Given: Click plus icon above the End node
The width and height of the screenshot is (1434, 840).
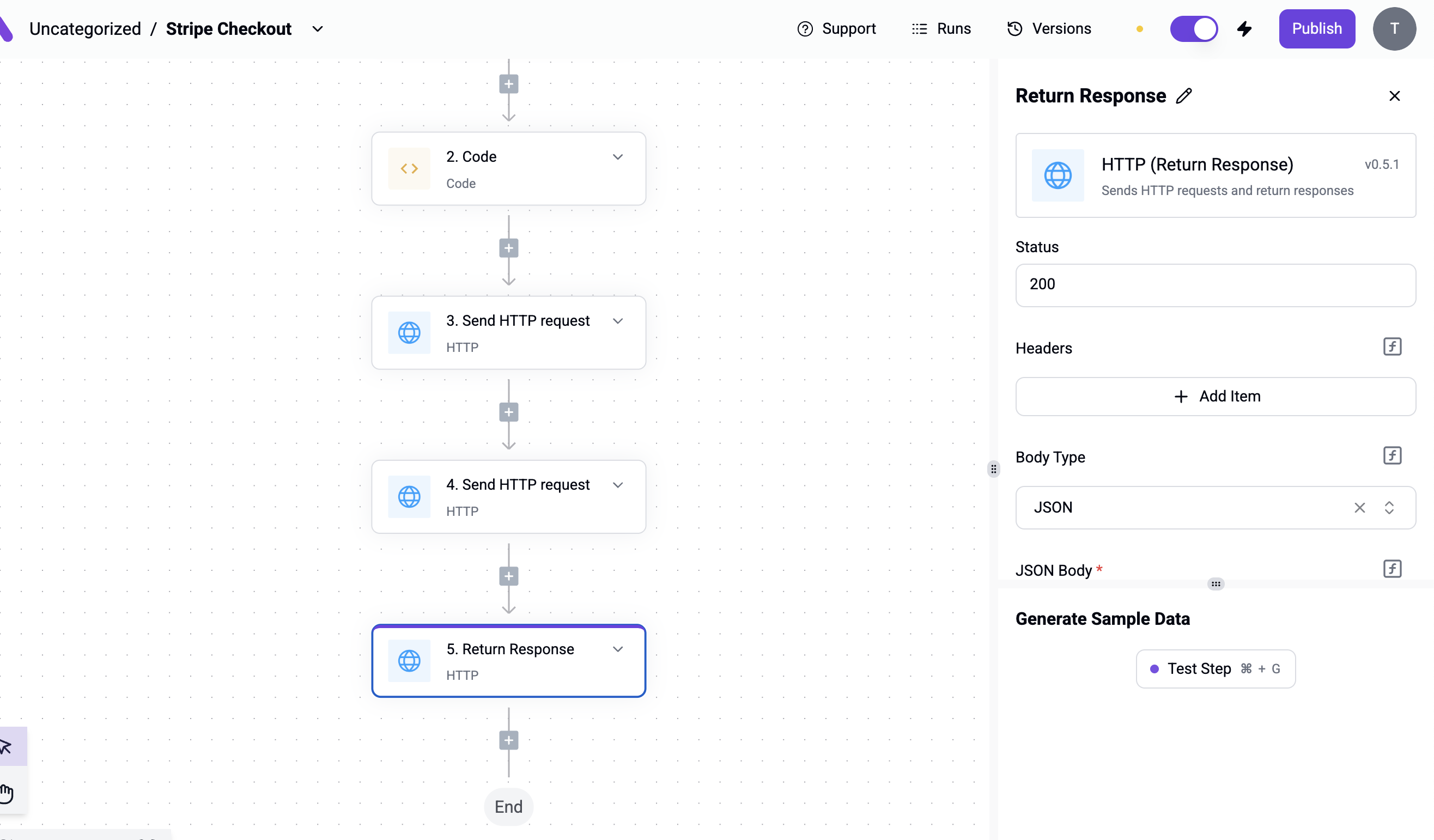Looking at the screenshot, I should (x=509, y=740).
